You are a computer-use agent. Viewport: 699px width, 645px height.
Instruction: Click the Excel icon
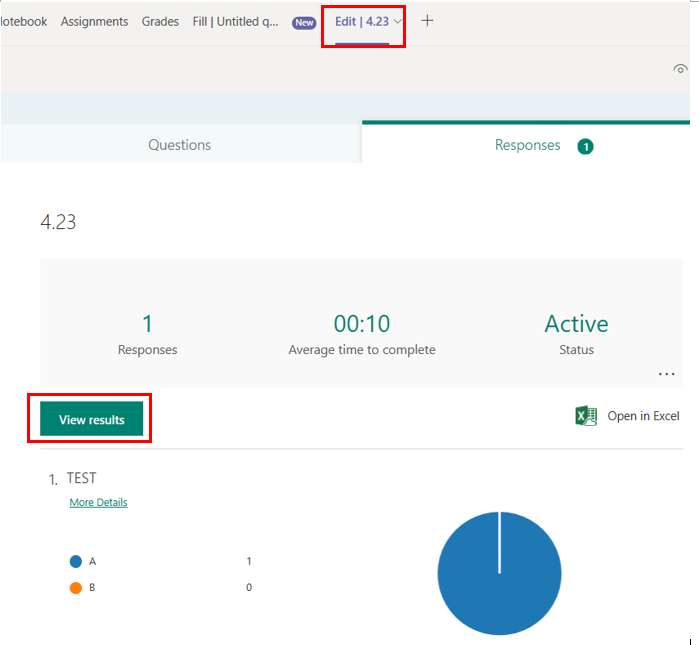point(586,416)
